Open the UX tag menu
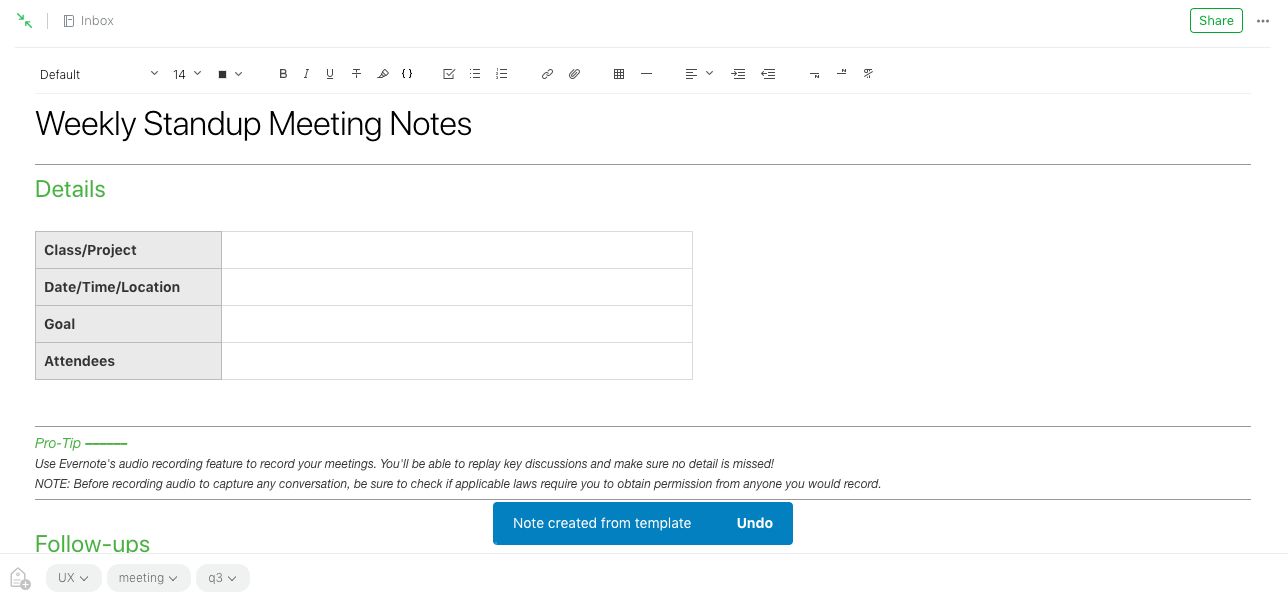Screen dimensions: 1288x599 pyautogui.click(x=74, y=578)
